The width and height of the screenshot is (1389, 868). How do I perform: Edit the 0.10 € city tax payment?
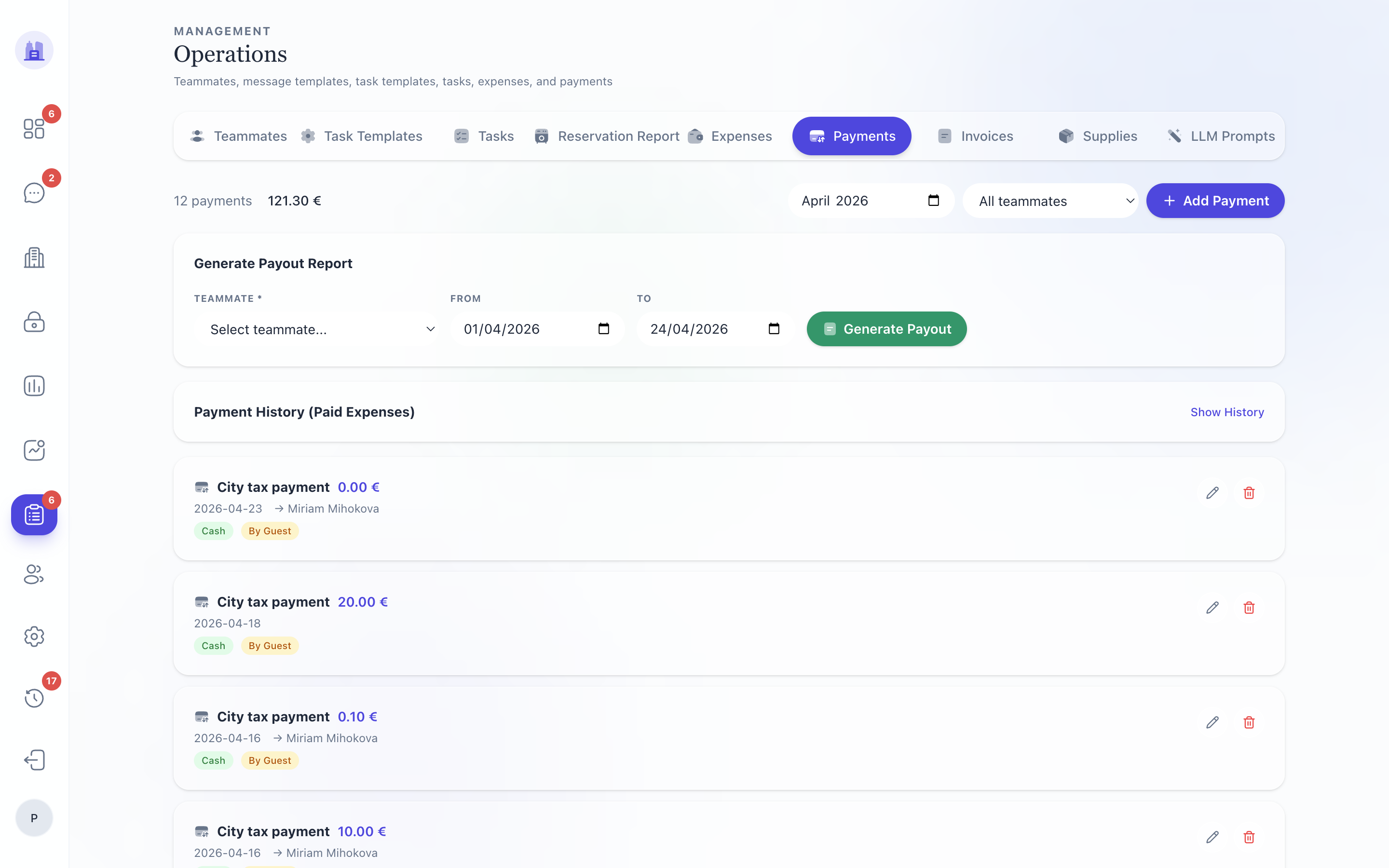1212,722
